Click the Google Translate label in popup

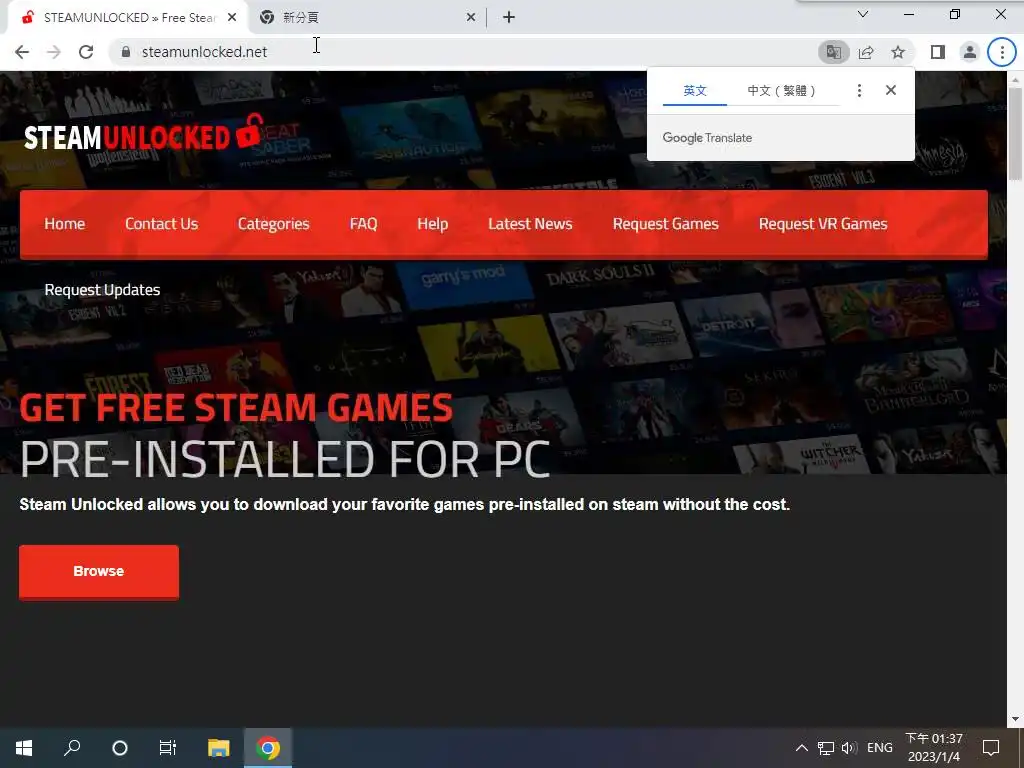tap(707, 138)
